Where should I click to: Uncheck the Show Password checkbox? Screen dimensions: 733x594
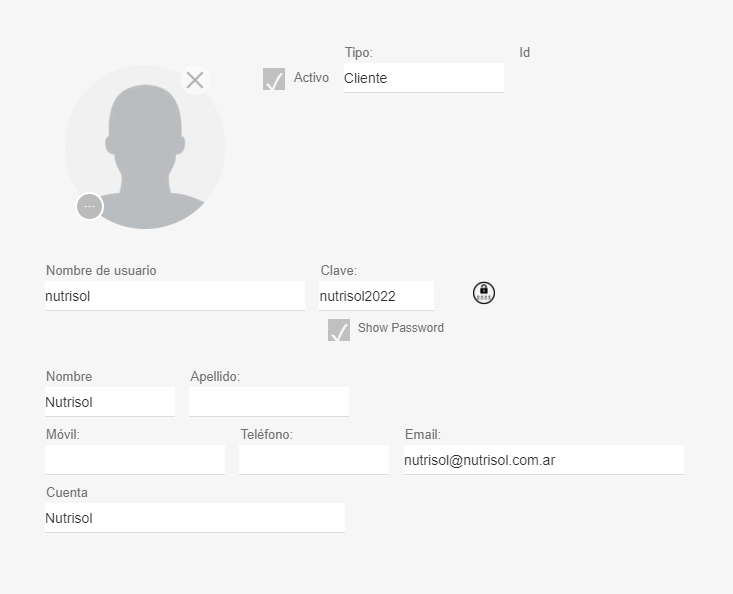(x=338, y=329)
